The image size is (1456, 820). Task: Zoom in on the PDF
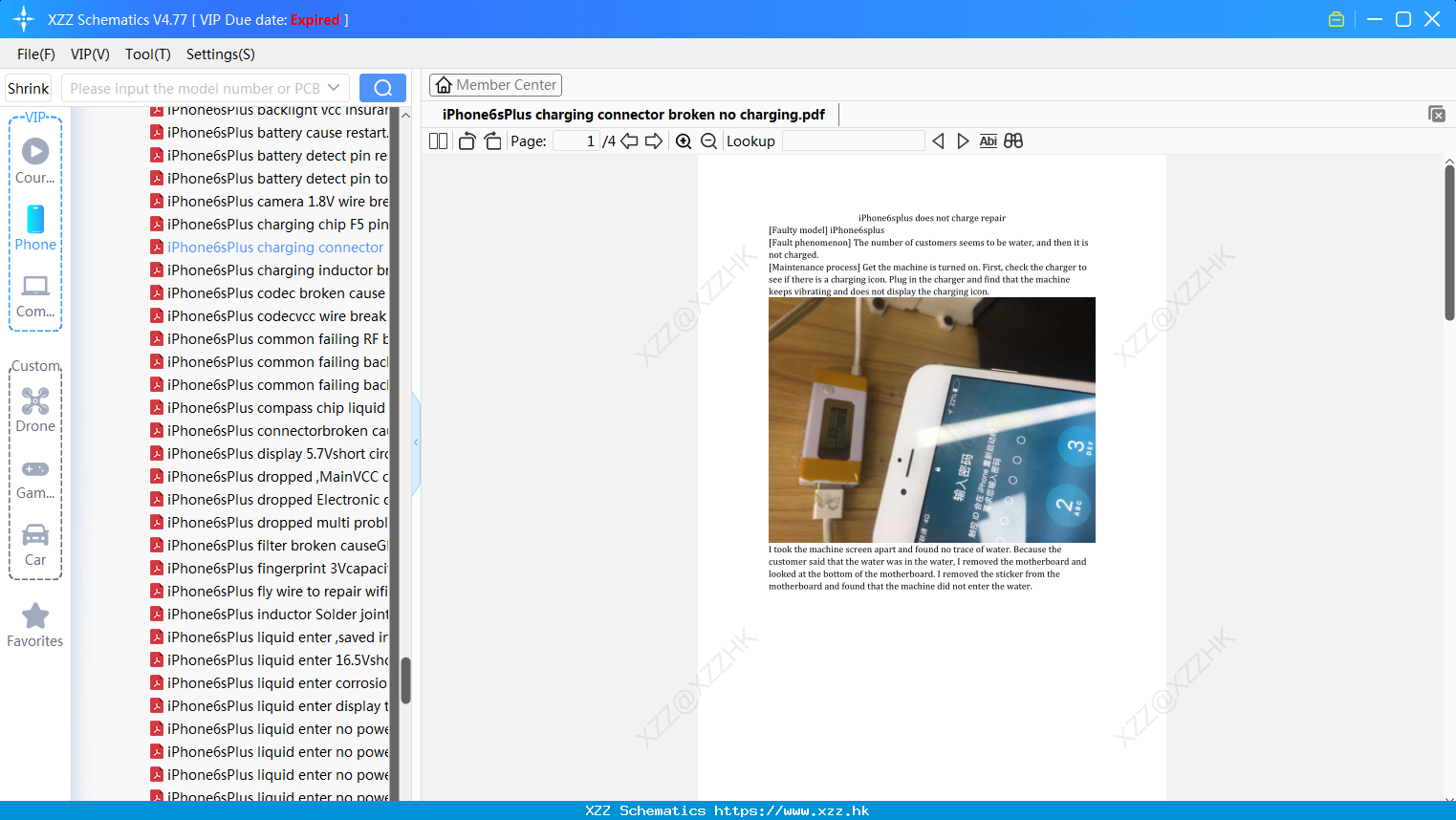(x=684, y=141)
